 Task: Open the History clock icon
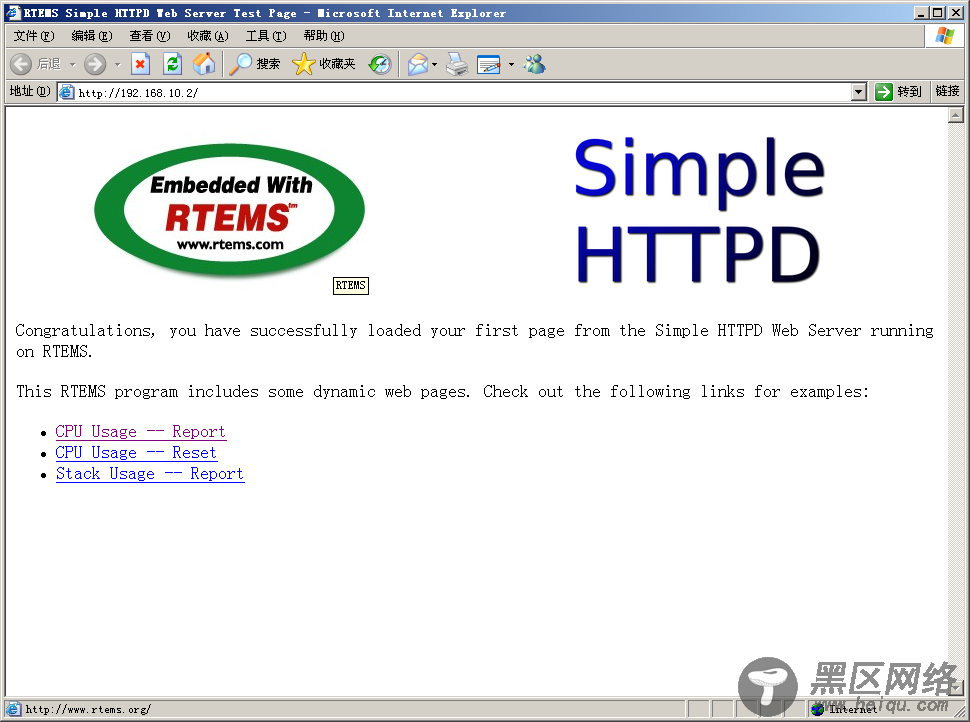[380, 64]
